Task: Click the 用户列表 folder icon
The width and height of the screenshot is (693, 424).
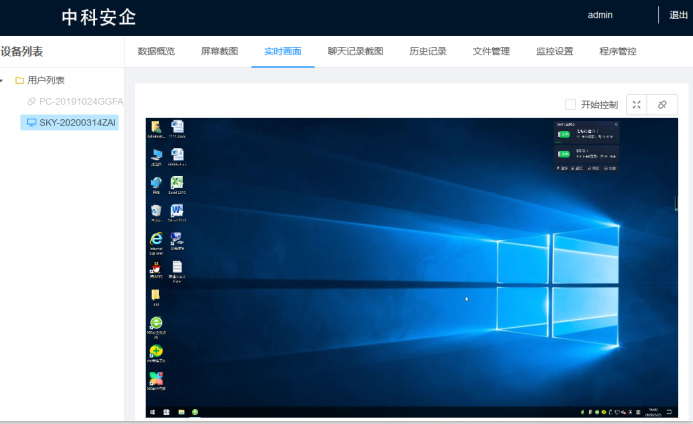Action: click(19, 80)
